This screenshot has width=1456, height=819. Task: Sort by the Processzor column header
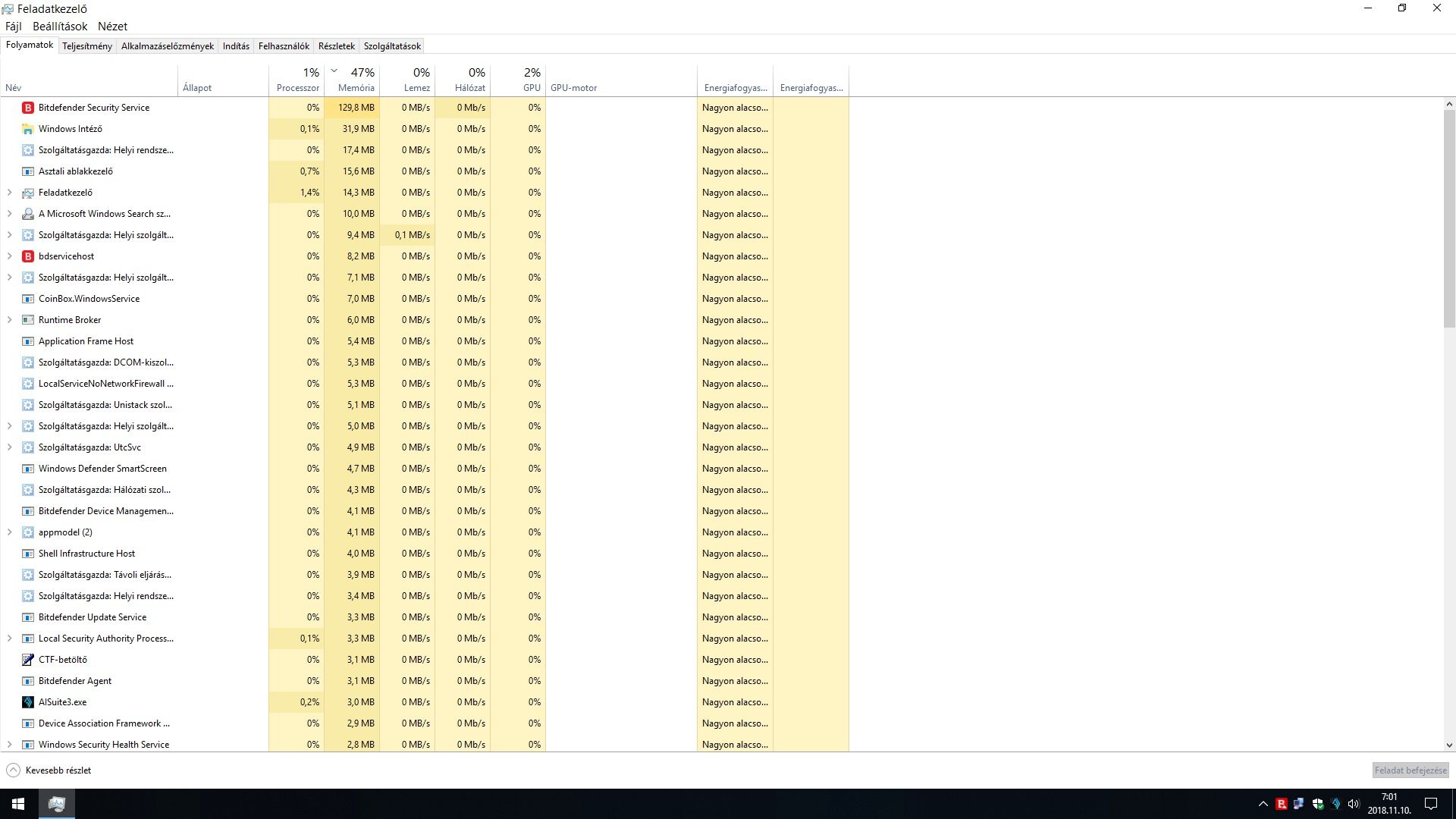tap(297, 81)
